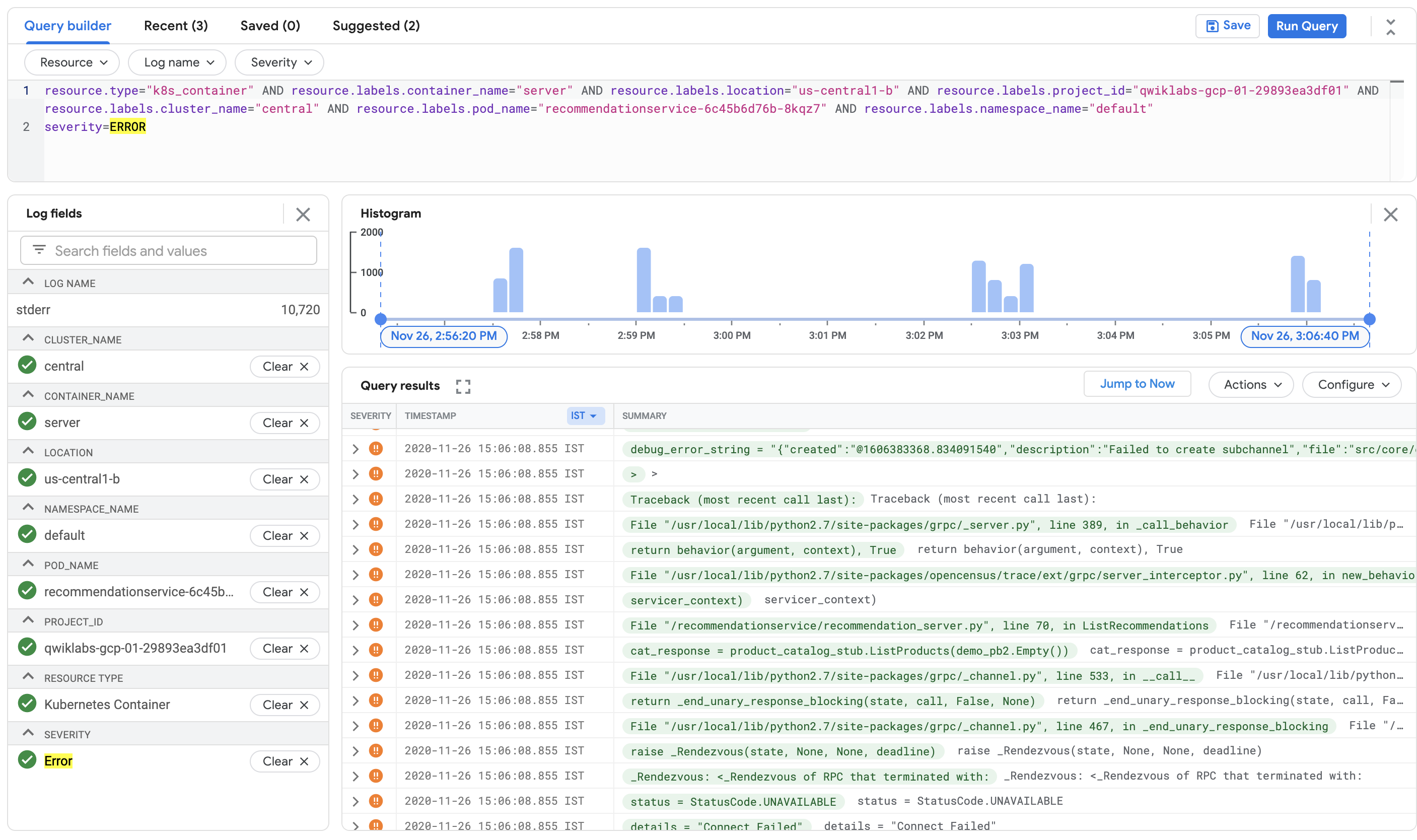1417x840 pixels.
Task: Clear the recommendationservice pod filter
Action: point(285,592)
